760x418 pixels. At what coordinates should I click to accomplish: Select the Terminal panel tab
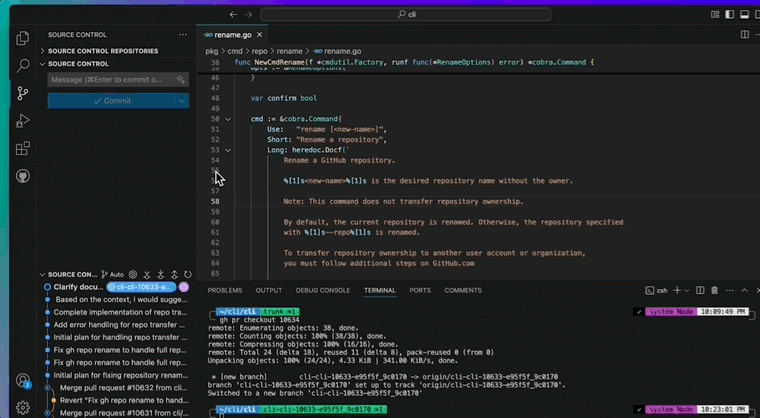(380, 290)
